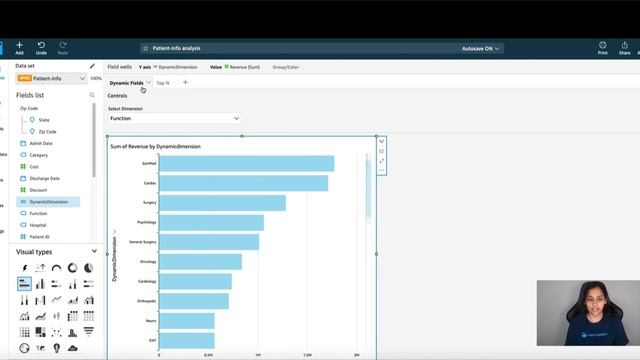Image resolution: width=640 pixels, height=360 pixels.
Task: Choose the Histogram visual type
Action: coord(73,332)
